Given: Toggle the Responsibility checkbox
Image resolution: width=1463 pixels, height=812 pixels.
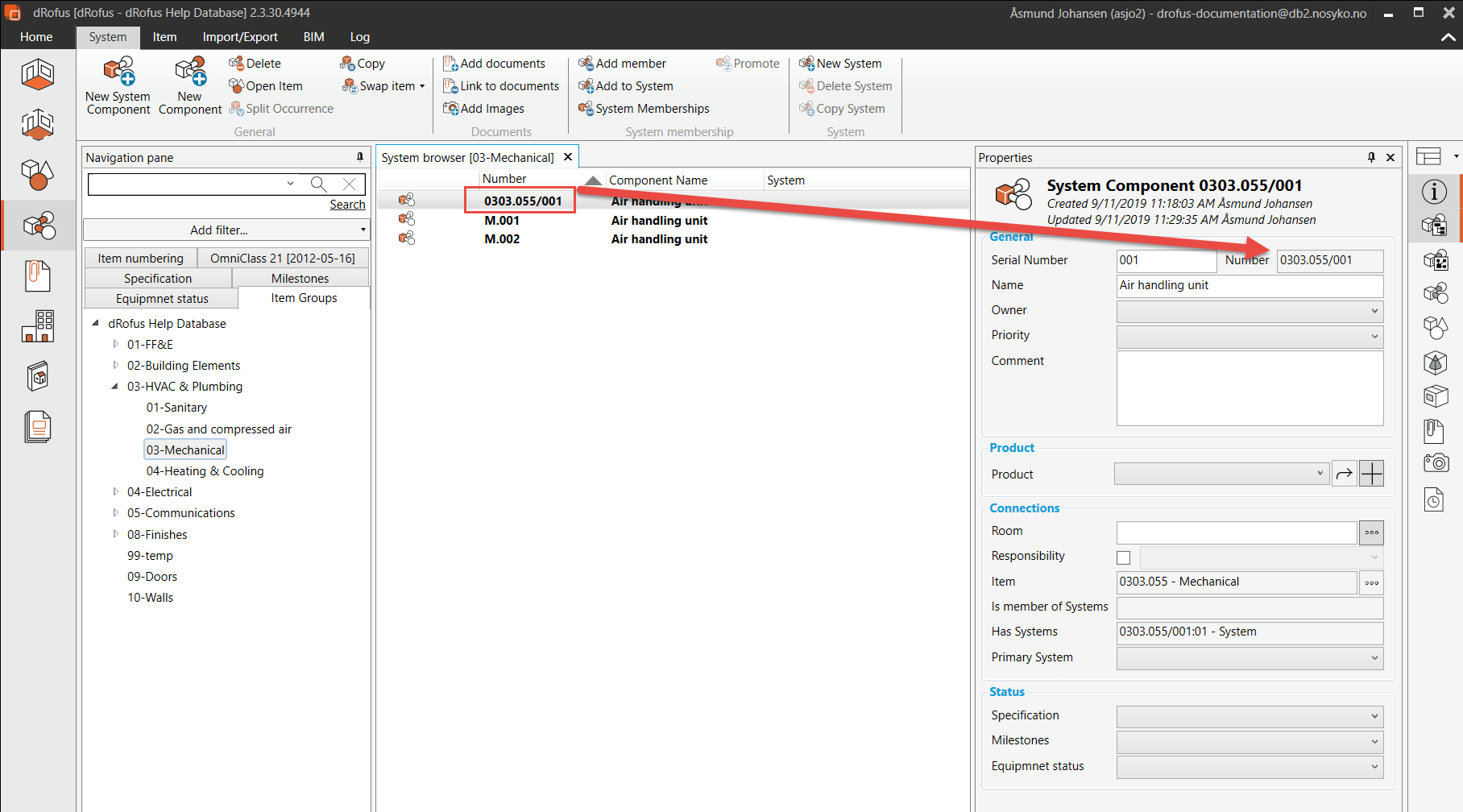Looking at the screenshot, I should pos(1124,557).
